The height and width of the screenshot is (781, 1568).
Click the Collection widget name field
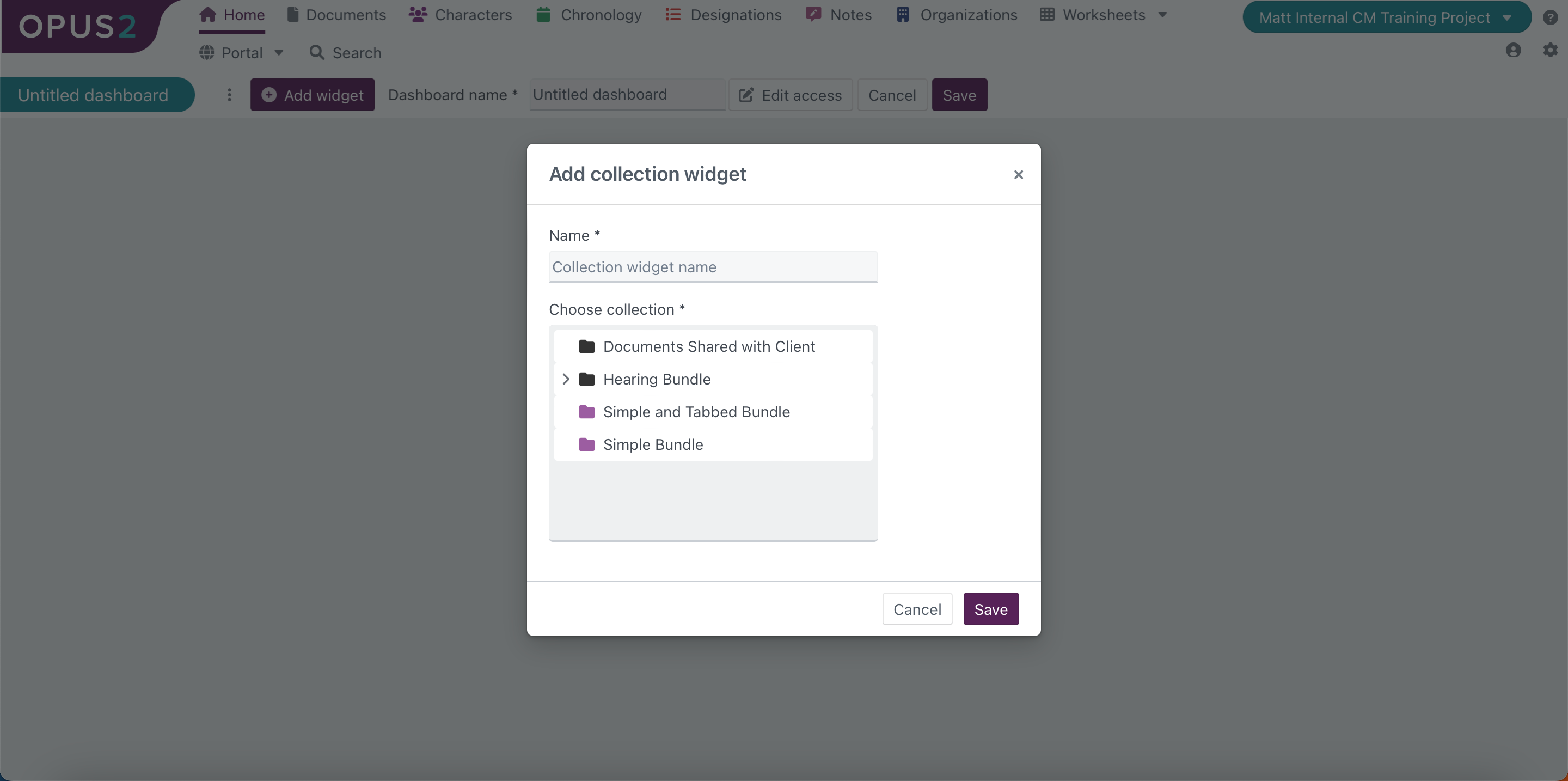click(712, 267)
